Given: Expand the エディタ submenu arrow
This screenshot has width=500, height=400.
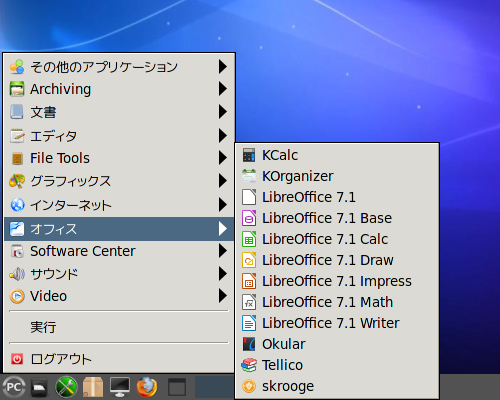Looking at the screenshot, I should click(x=223, y=136).
